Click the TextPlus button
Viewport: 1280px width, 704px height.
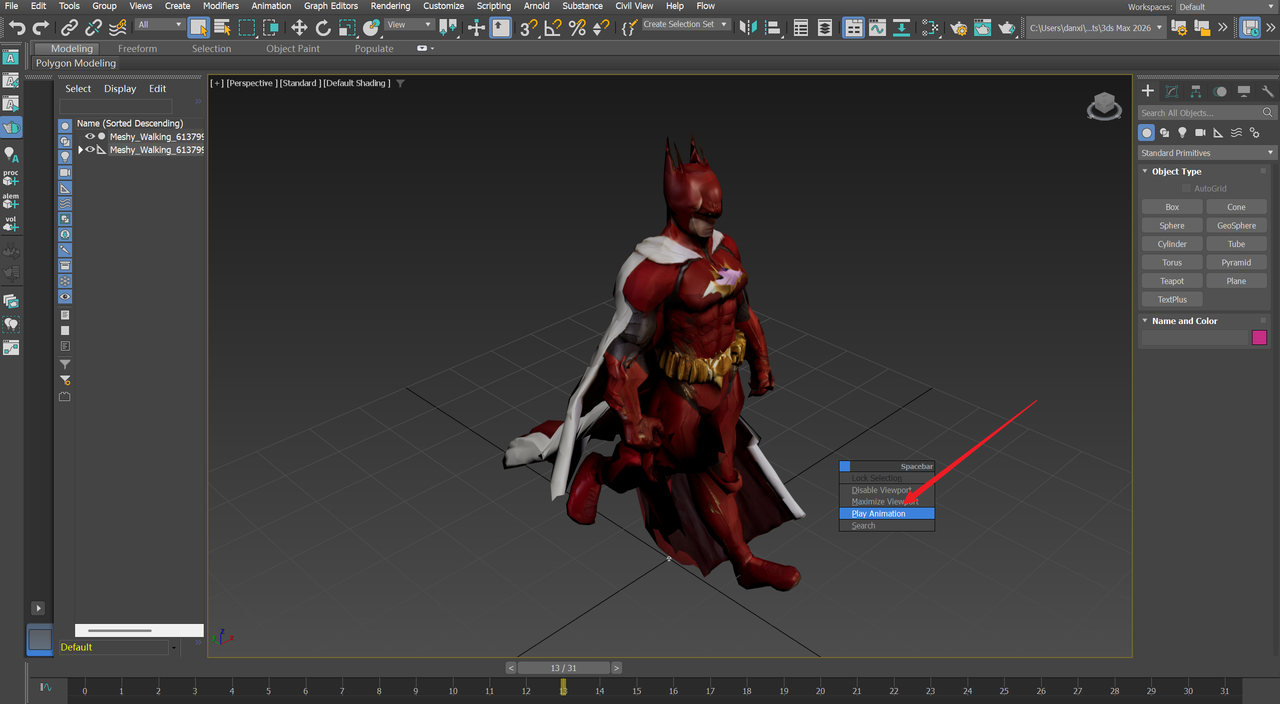pyautogui.click(x=1172, y=300)
